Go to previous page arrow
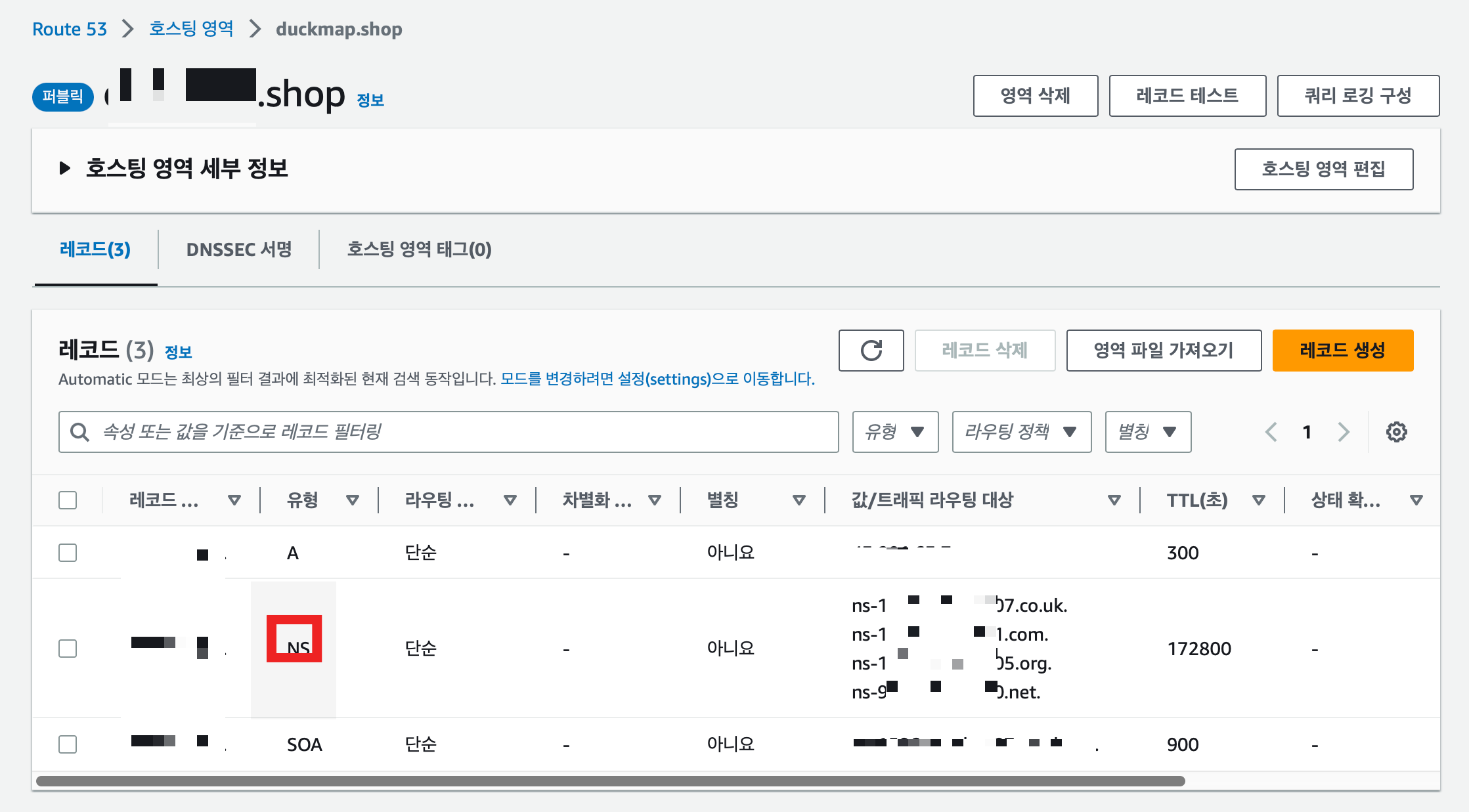Image resolution: width=1469 pixels, height=812 pixels. 1271,432
